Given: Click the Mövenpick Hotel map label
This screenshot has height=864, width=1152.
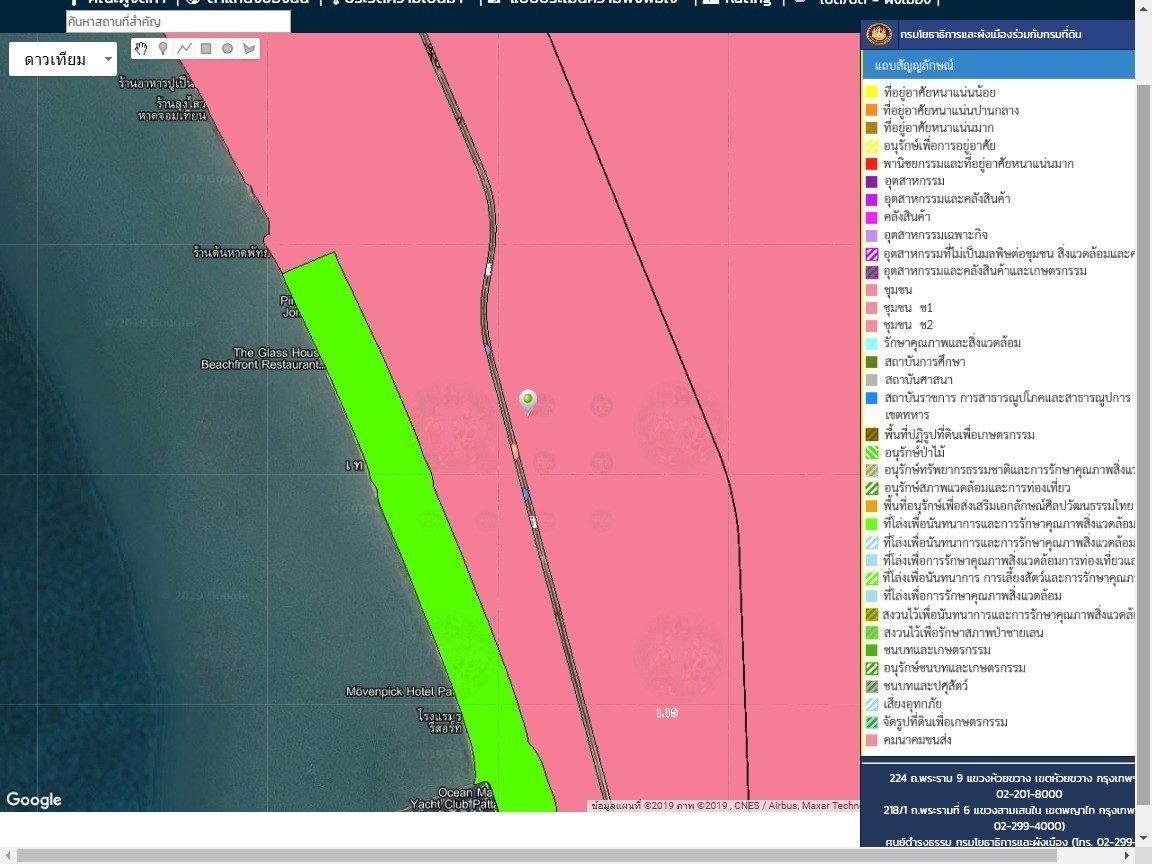Looking at the screenshot, I should point(400,691).
